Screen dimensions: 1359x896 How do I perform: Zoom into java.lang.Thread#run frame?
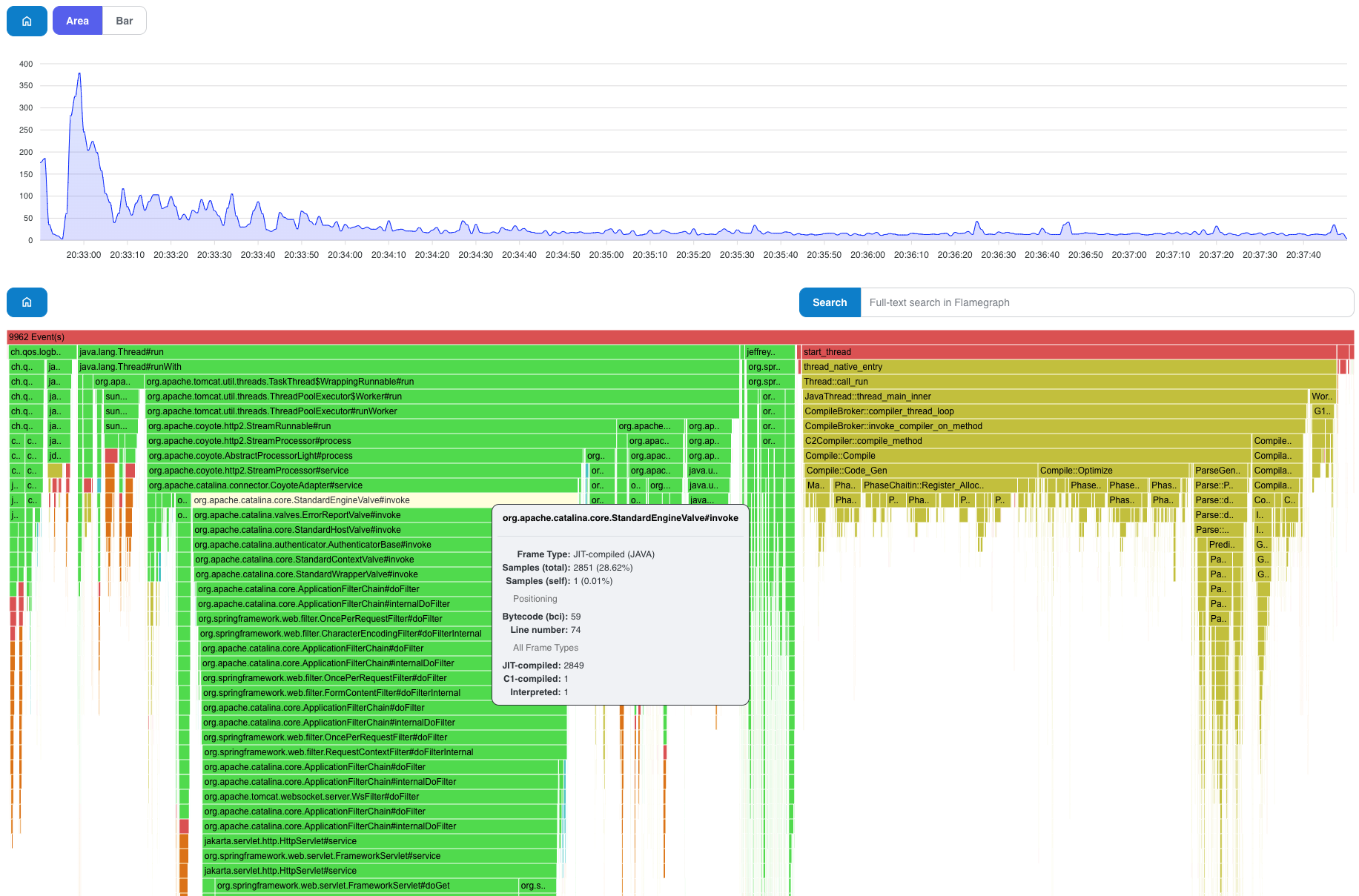click(x=408, y=352)
